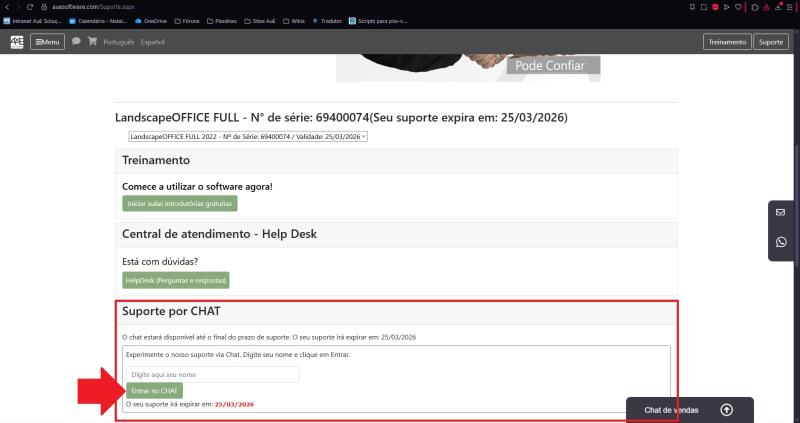Open WhatsApp contact icon on the right sidebar

pyautogui.click(x=781, y=242)
